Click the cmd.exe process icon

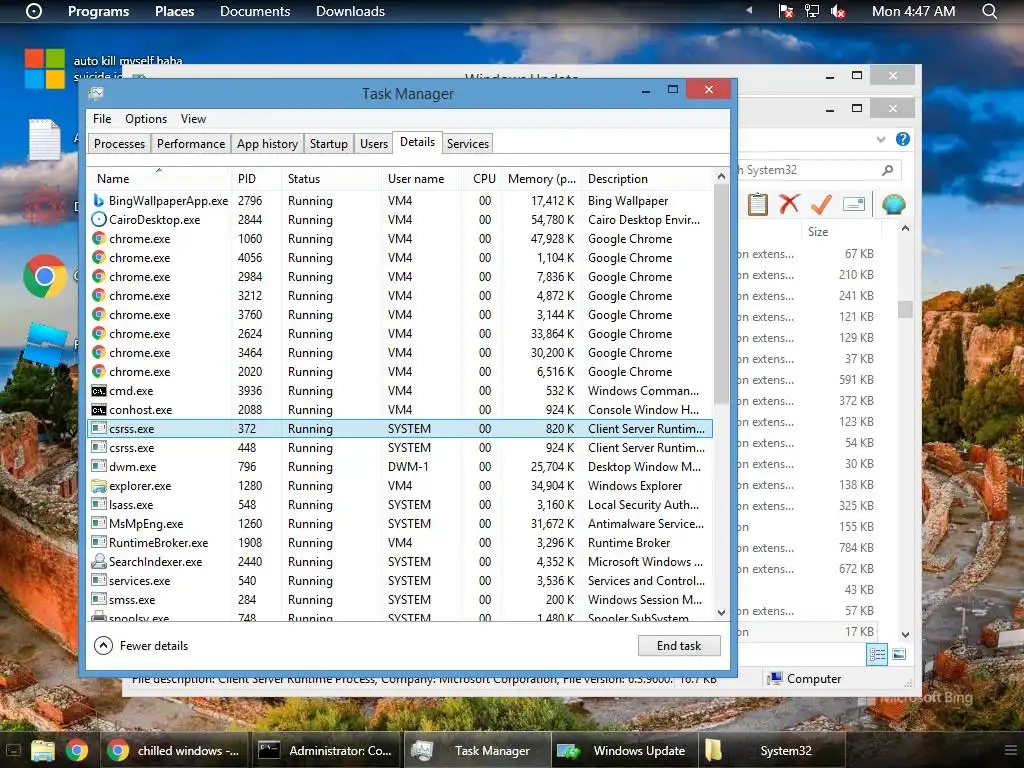(x=99, y=391)
